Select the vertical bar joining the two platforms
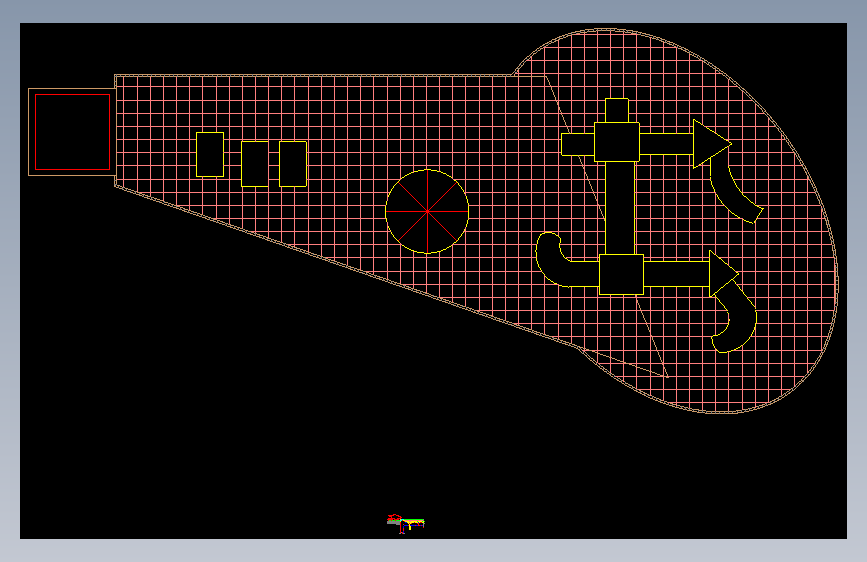 coord(620,208)
